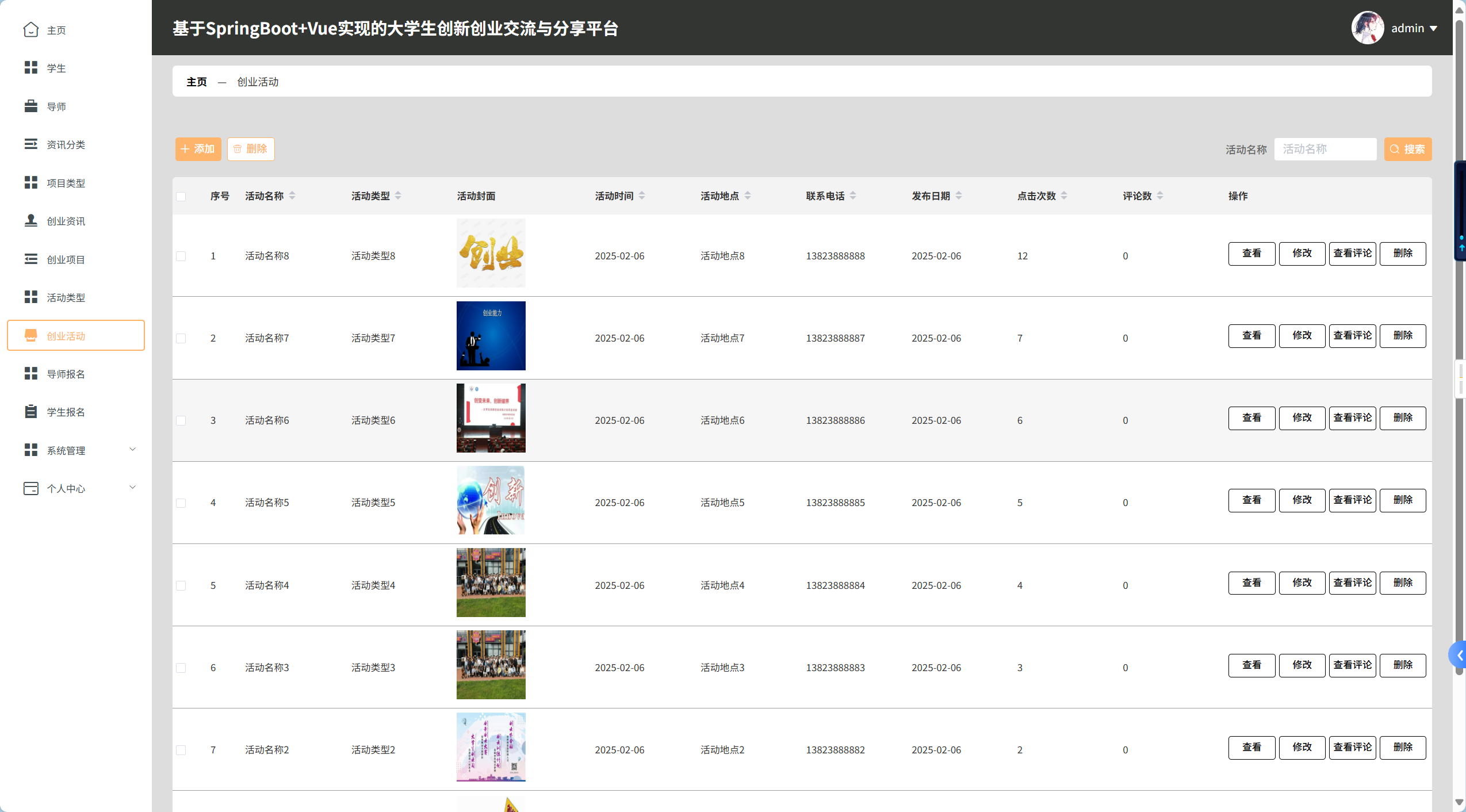
Task: Click the briefcase icon beside 导师
Action: (x=31, y=106)
